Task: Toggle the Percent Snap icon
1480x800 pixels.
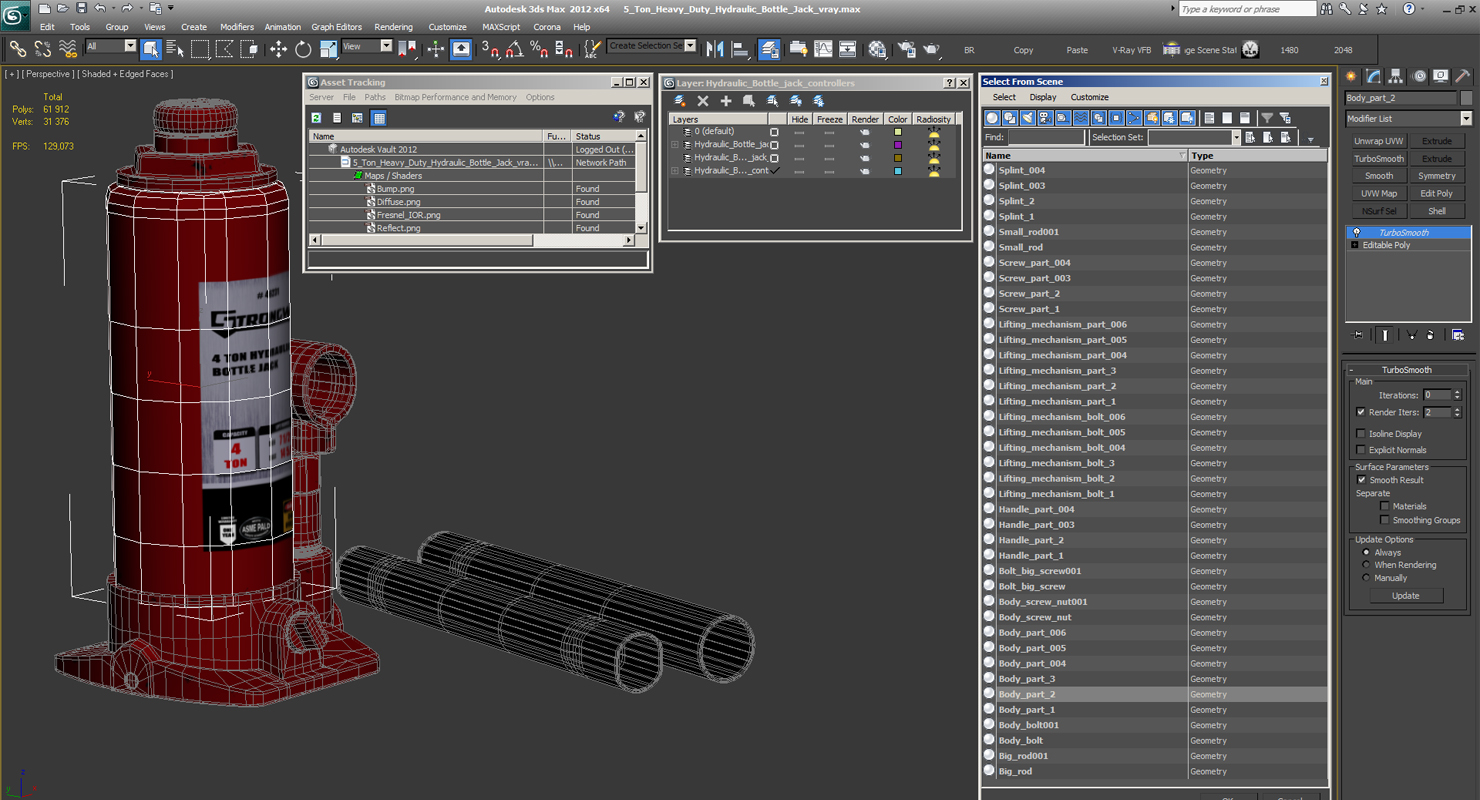Action: [x=538, y=48]
